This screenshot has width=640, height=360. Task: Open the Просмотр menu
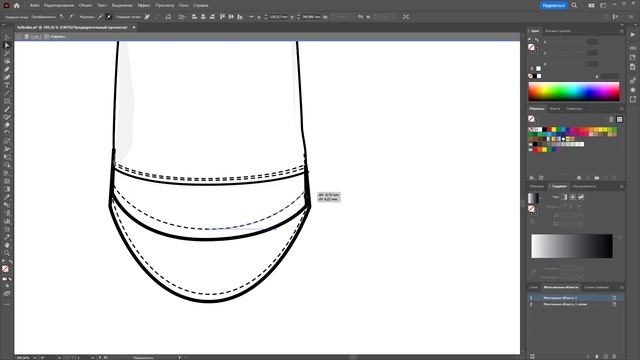pyautogui.click(x=164, y=6)
